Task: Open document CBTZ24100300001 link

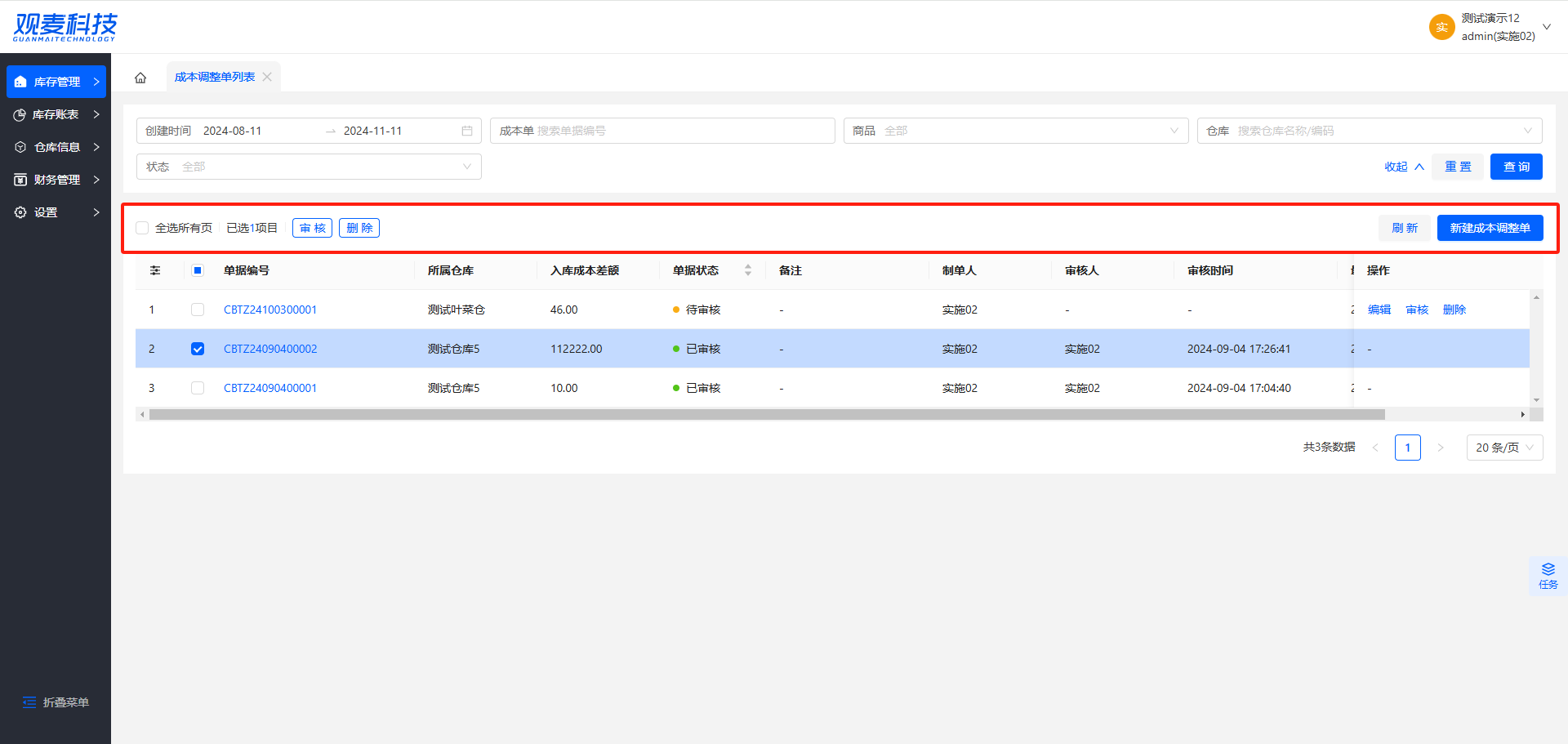Action: (270, 310)
